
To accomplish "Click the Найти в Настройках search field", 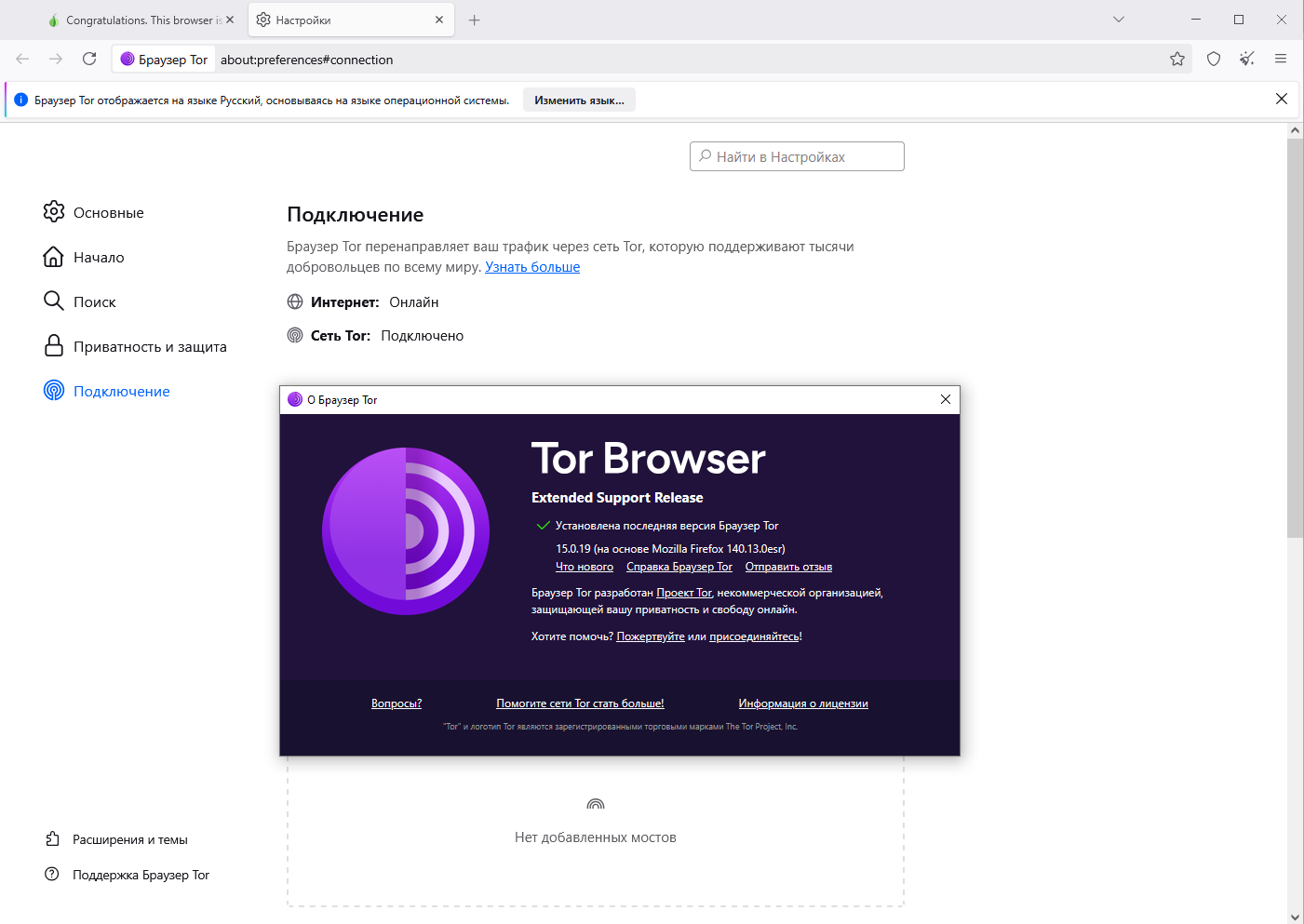I will 797,156.
